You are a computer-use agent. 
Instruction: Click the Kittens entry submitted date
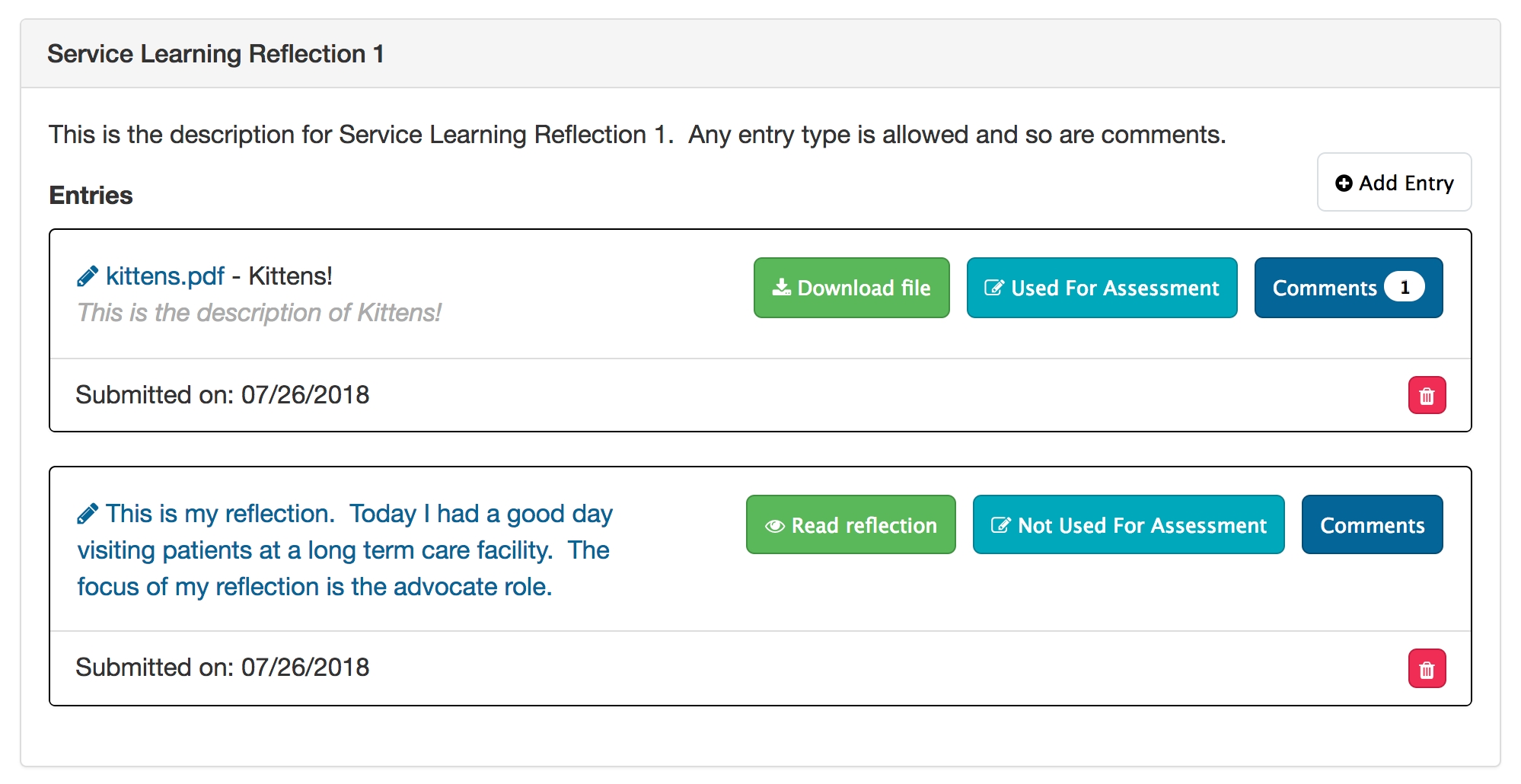222,395
